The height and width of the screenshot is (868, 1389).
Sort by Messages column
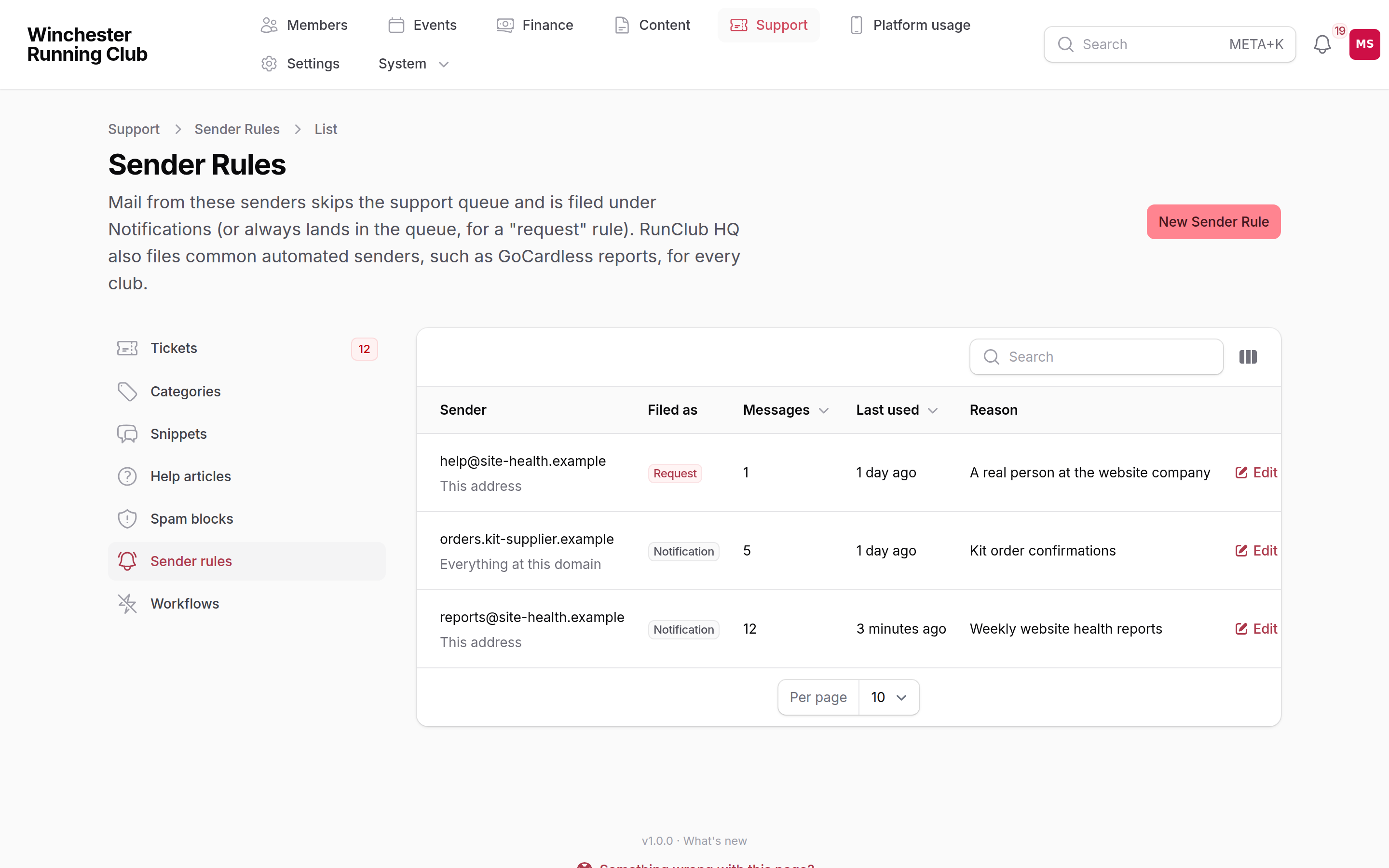coord(786,410)
